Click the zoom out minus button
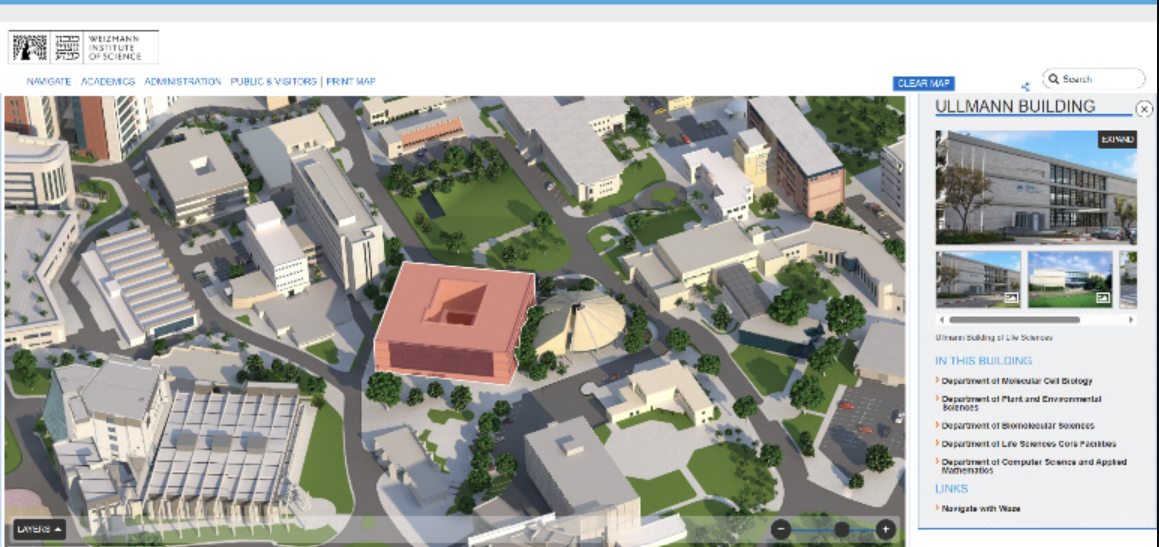Image resolution: width=1159 pixels, height=547 pixels. click(781, 529)
